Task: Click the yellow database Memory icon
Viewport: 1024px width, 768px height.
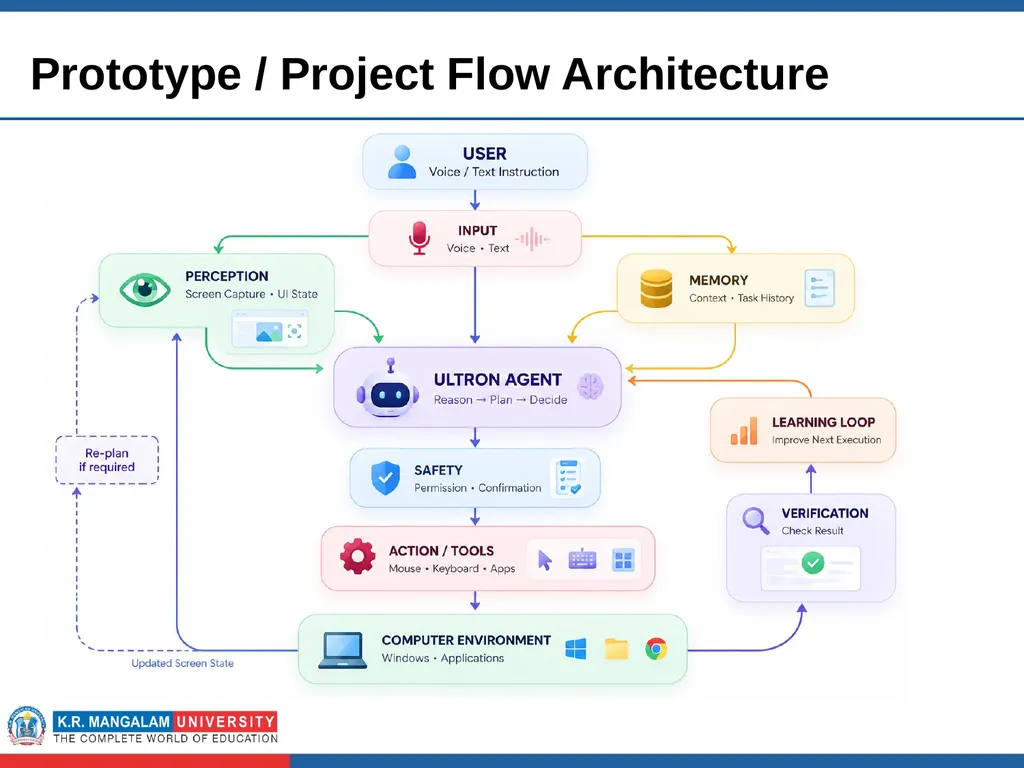Action: pyautogui.click(x=656, y=289)
